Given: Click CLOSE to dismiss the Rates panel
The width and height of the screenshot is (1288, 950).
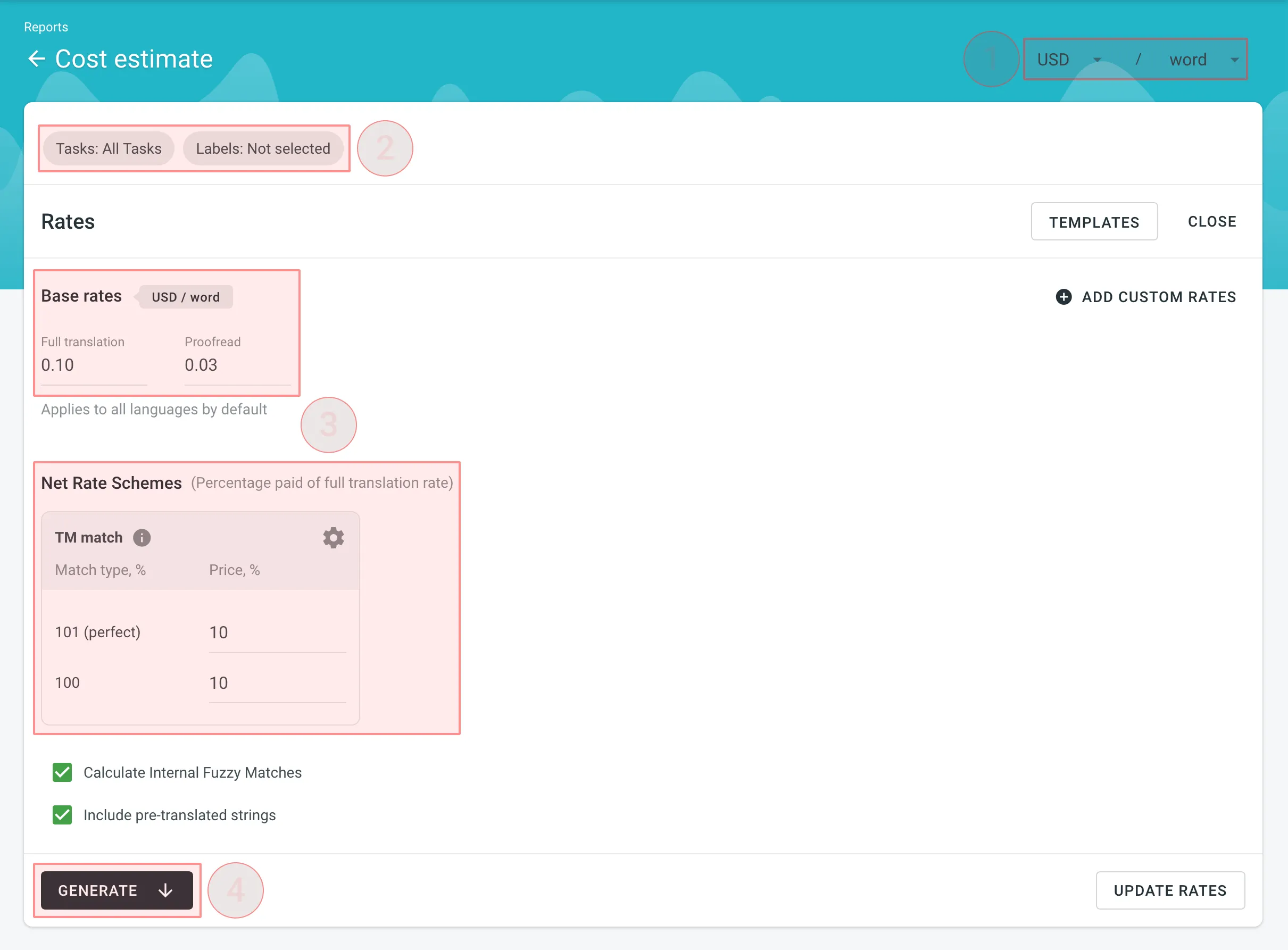Looking at the screenshot, I should click(x=1213, y=222).
